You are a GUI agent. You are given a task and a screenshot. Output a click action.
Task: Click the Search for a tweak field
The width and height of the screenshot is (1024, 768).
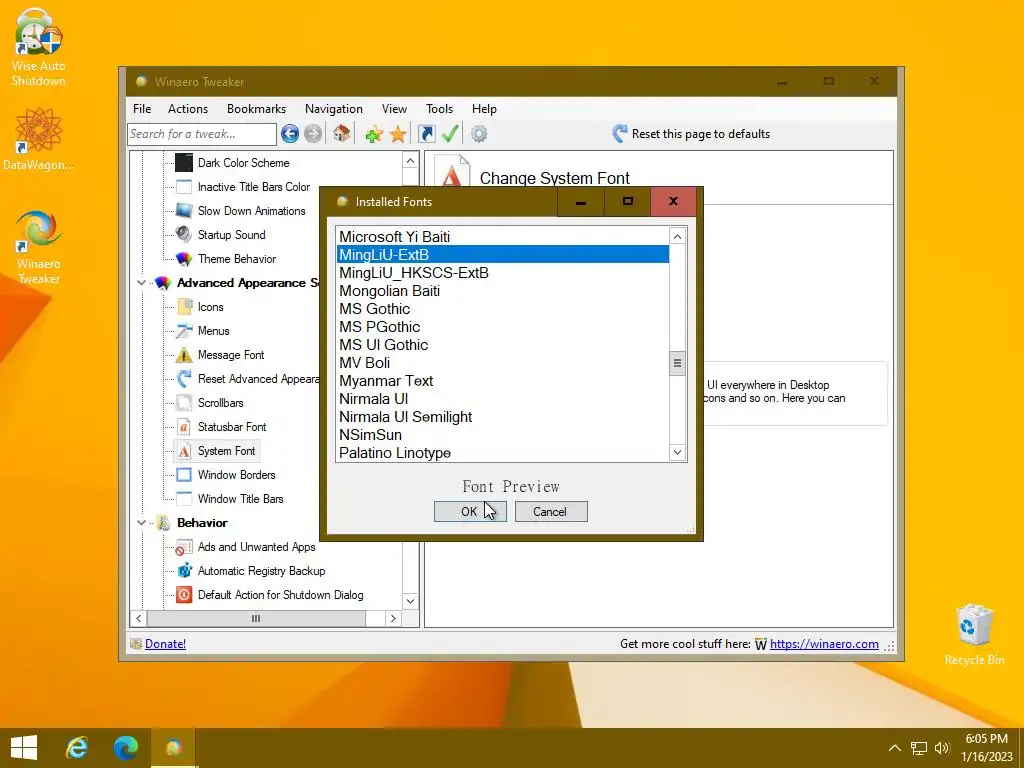click(x=202, y=134)
